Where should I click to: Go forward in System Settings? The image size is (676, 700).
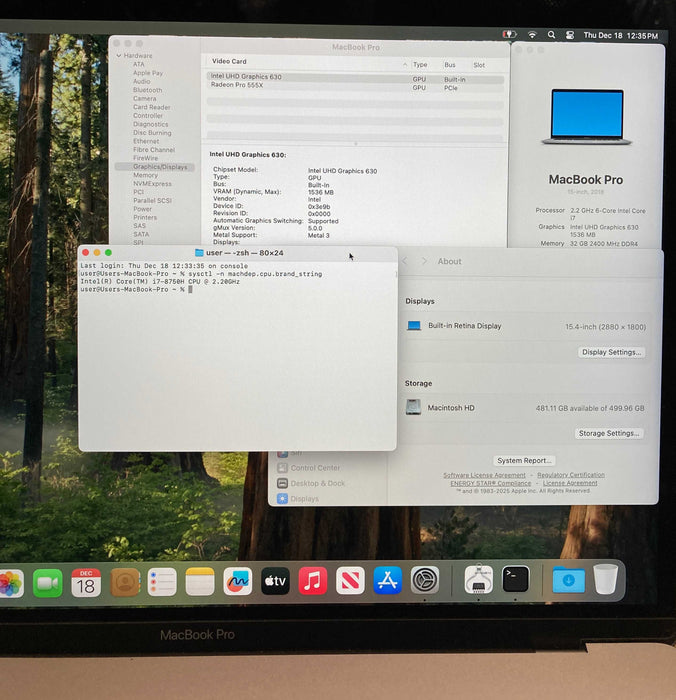coord(424,261)
